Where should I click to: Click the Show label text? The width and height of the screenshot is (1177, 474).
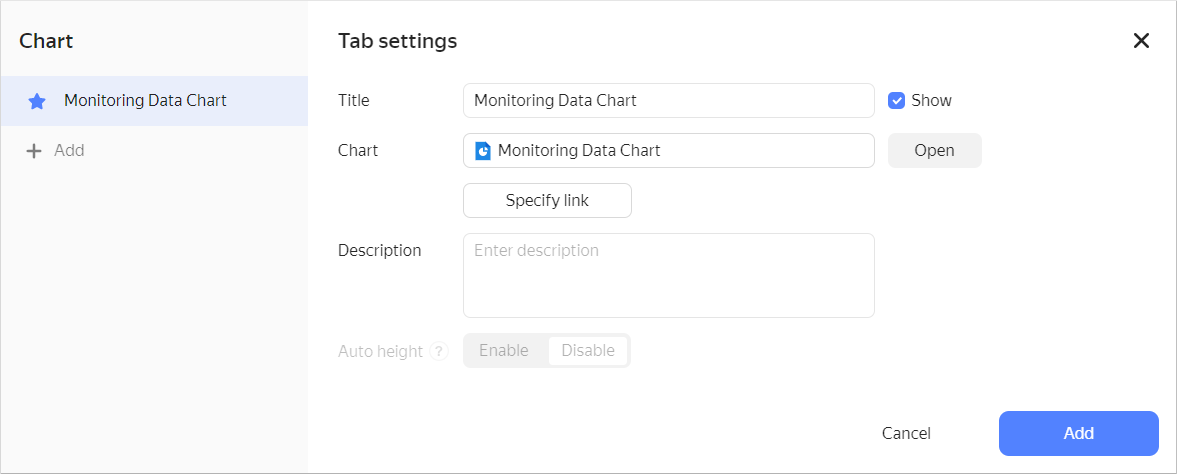(931, 101)
